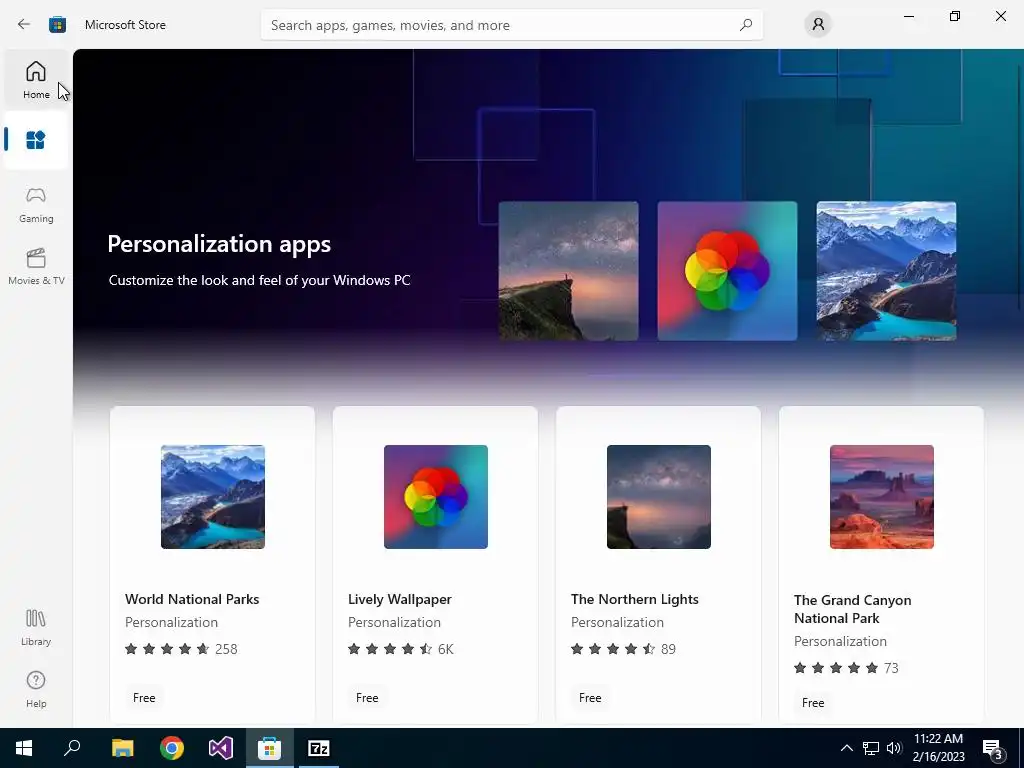
Task: Click Lively Wallpaper title
Action: [x=400, y=599]
